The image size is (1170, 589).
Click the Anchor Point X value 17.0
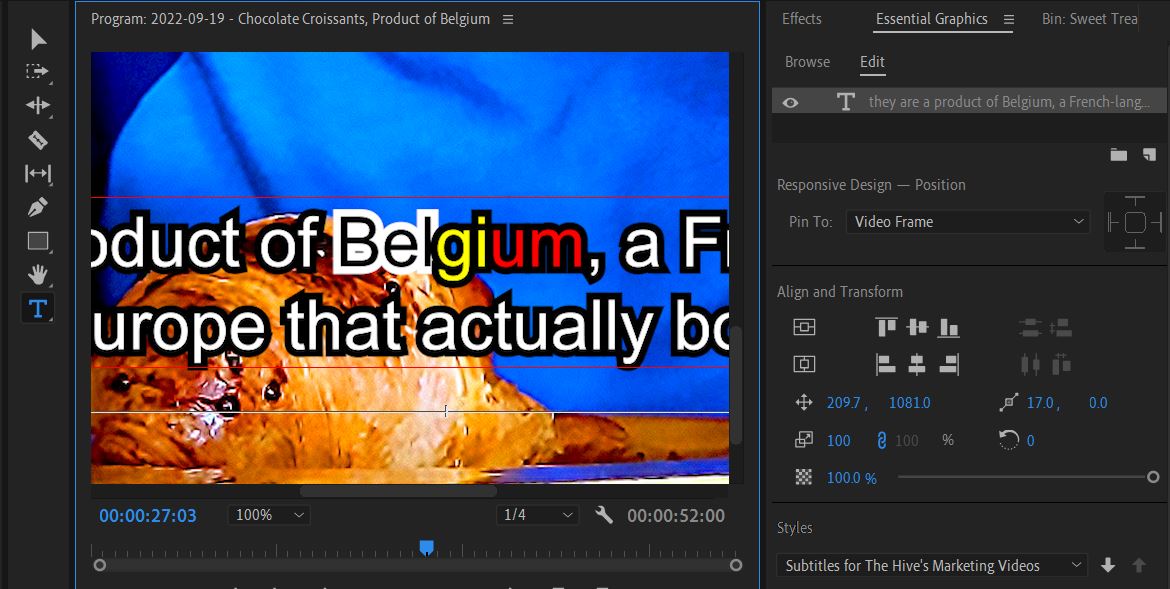click(x=1042, y=403)
